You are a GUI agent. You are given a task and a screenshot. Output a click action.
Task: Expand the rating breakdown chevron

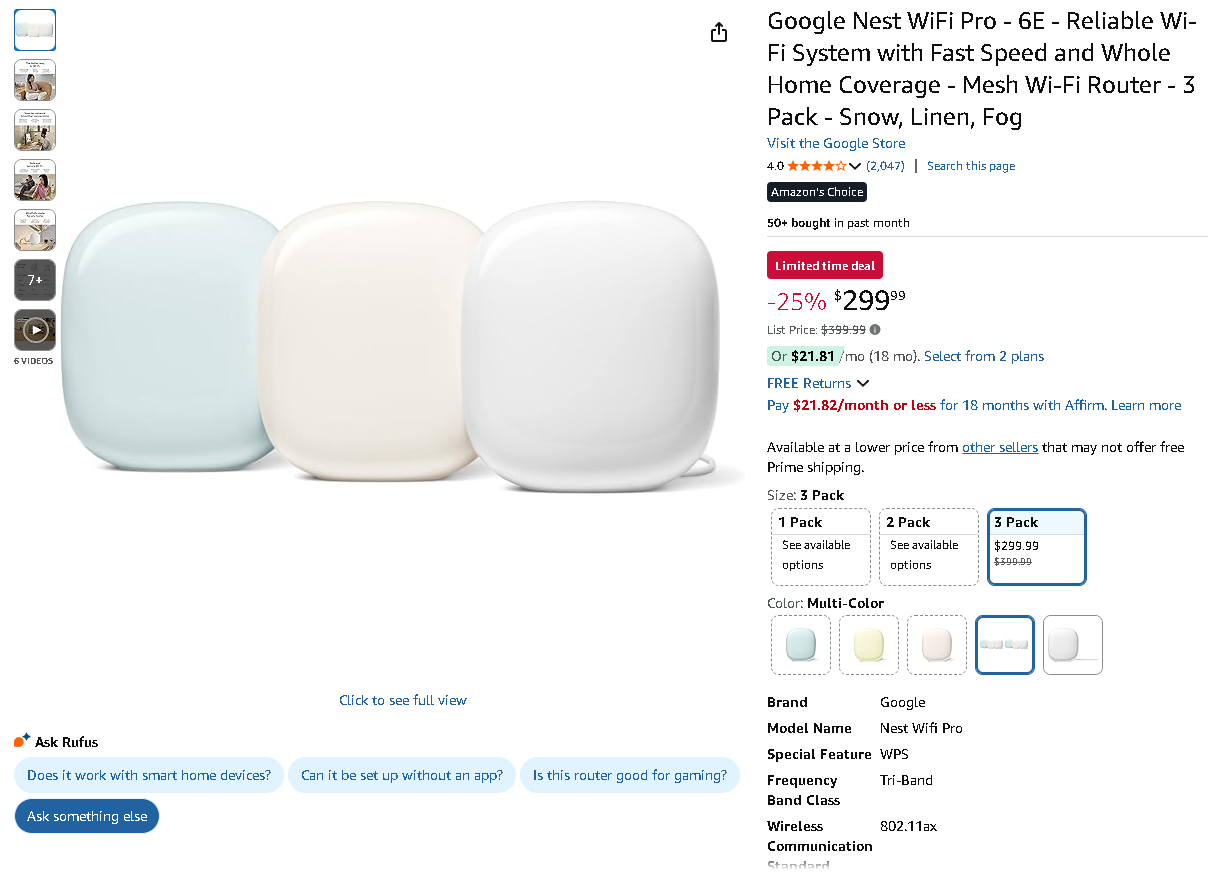click(855, 166)
